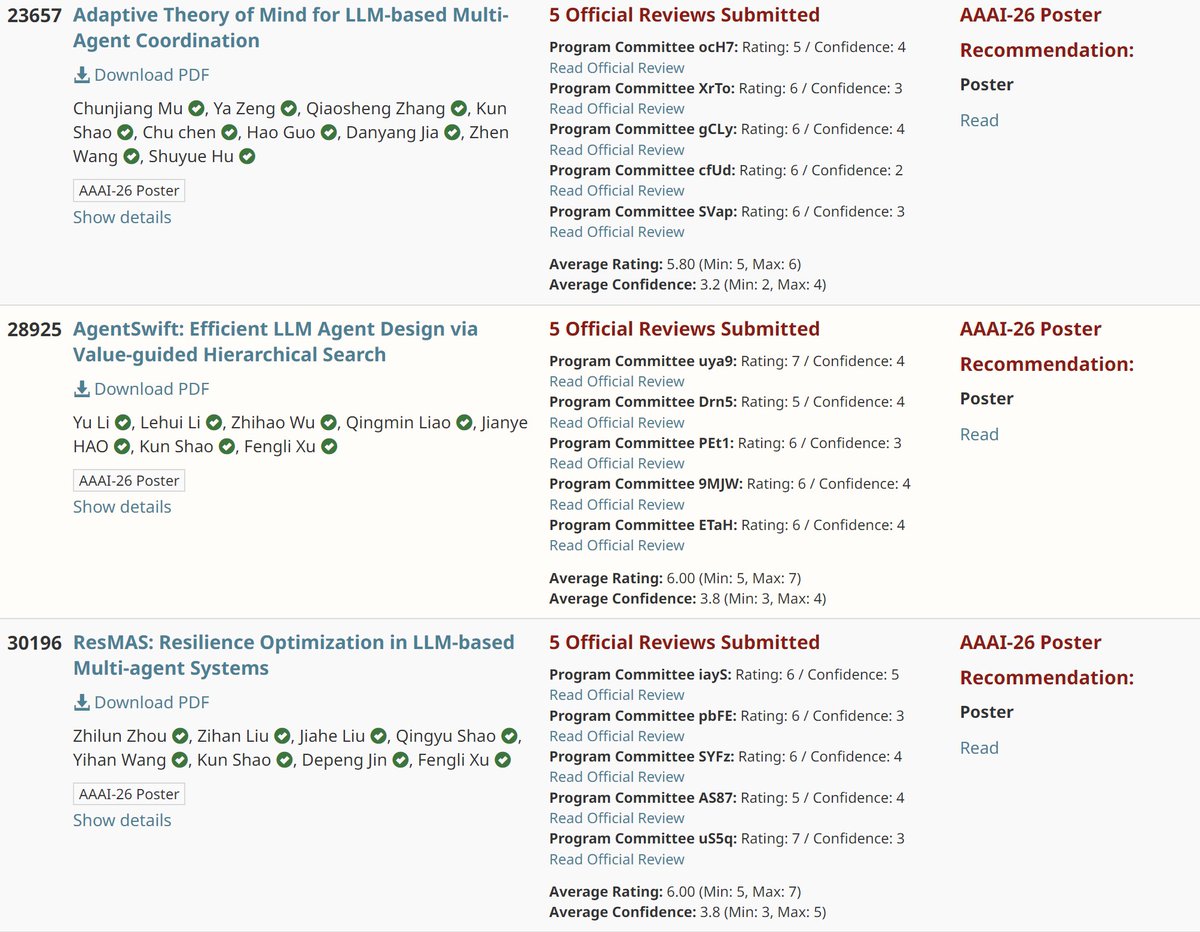This screenshot has width=1200, height=932.
Task: Expand Show details for paper 23657
Action: tap(122, 217)
